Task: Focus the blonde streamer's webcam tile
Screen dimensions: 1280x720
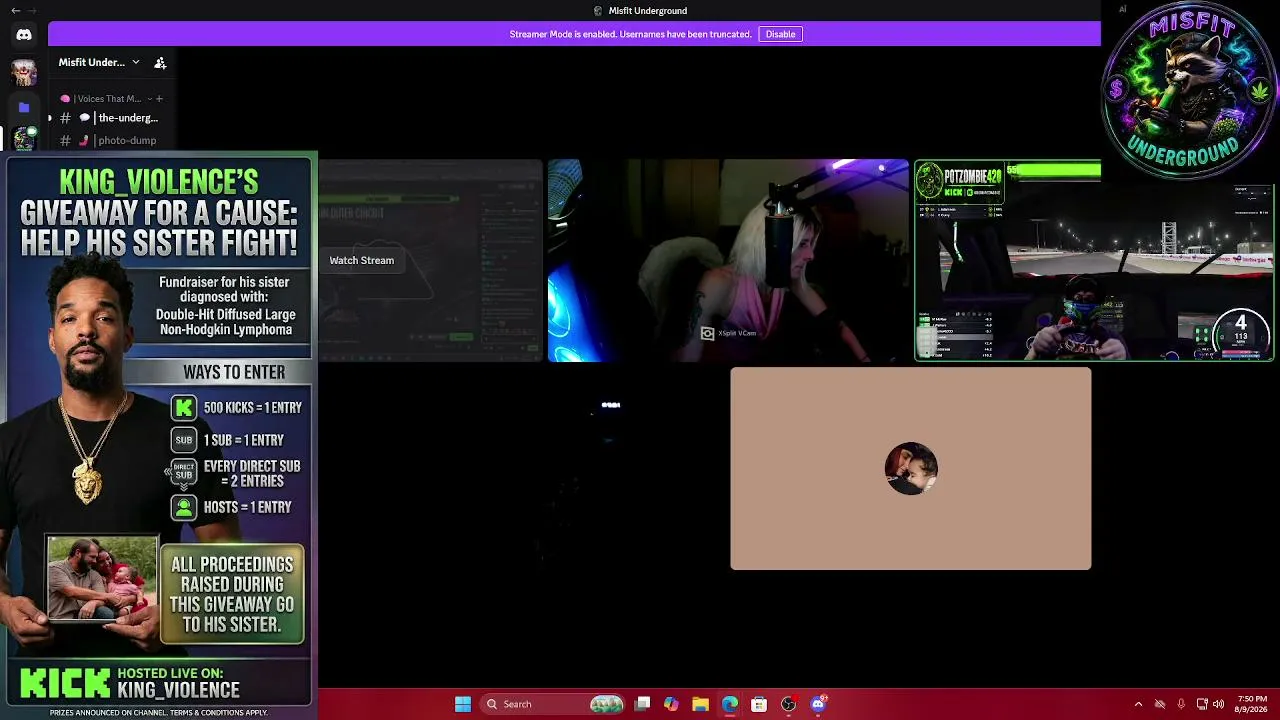Action: coord(728,260)
